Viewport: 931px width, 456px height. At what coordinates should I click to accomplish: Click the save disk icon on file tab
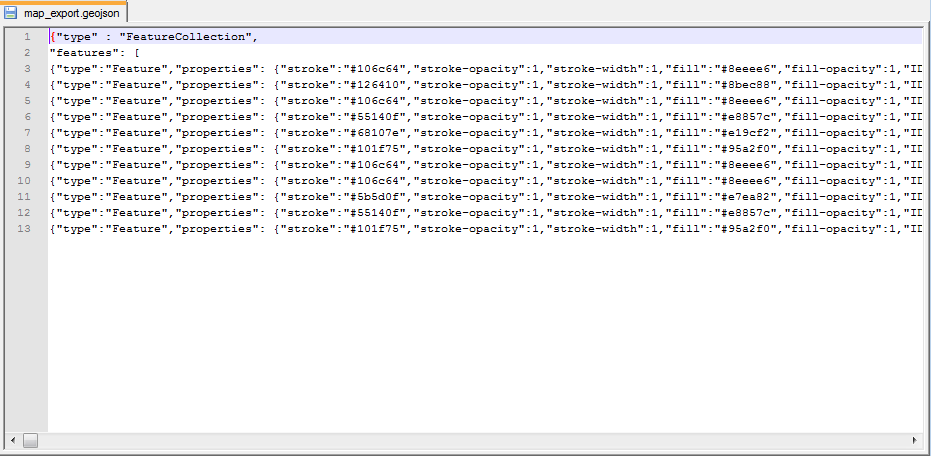[x=11, y=12]
